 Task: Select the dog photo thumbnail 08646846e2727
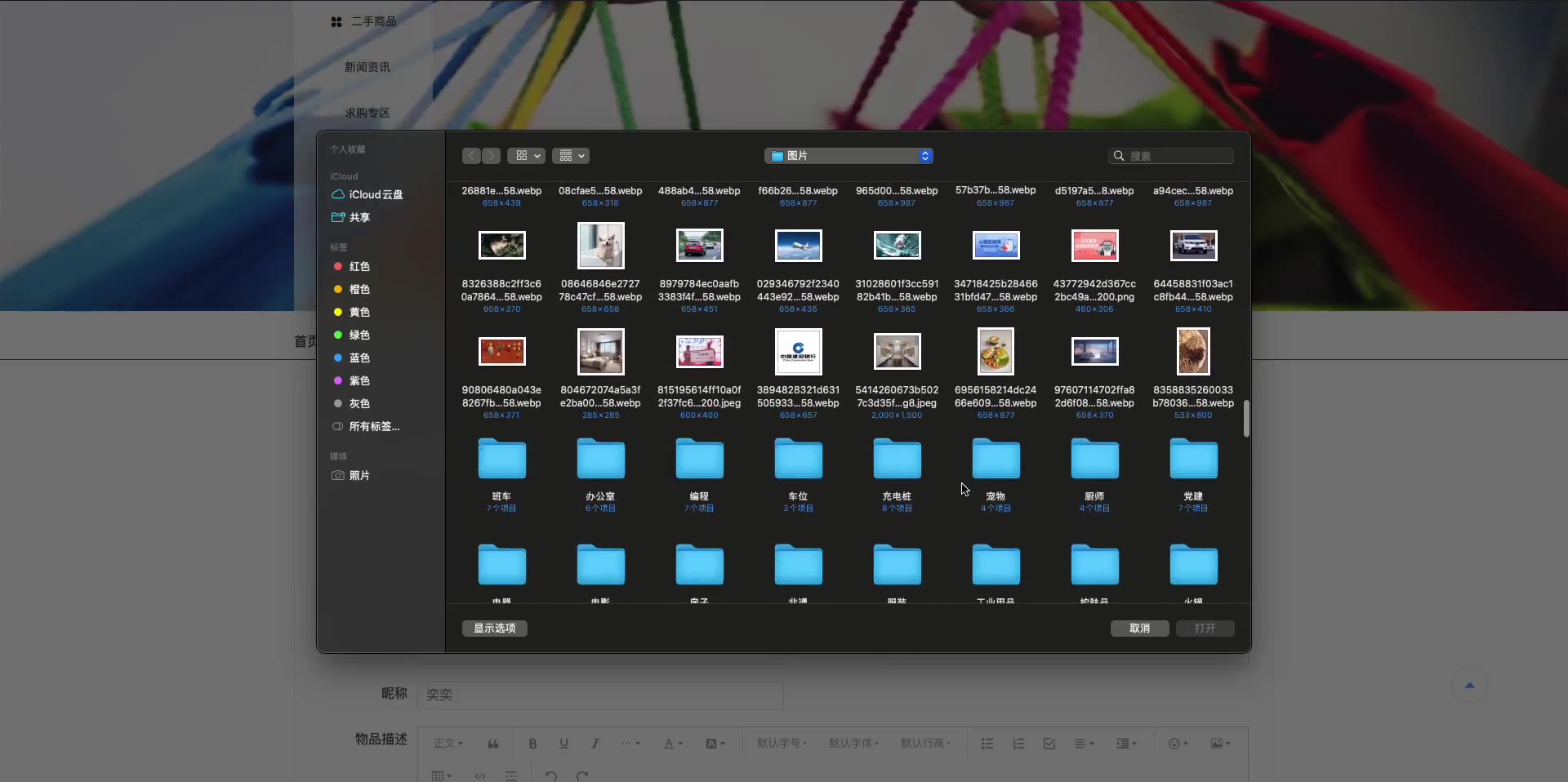600,246
